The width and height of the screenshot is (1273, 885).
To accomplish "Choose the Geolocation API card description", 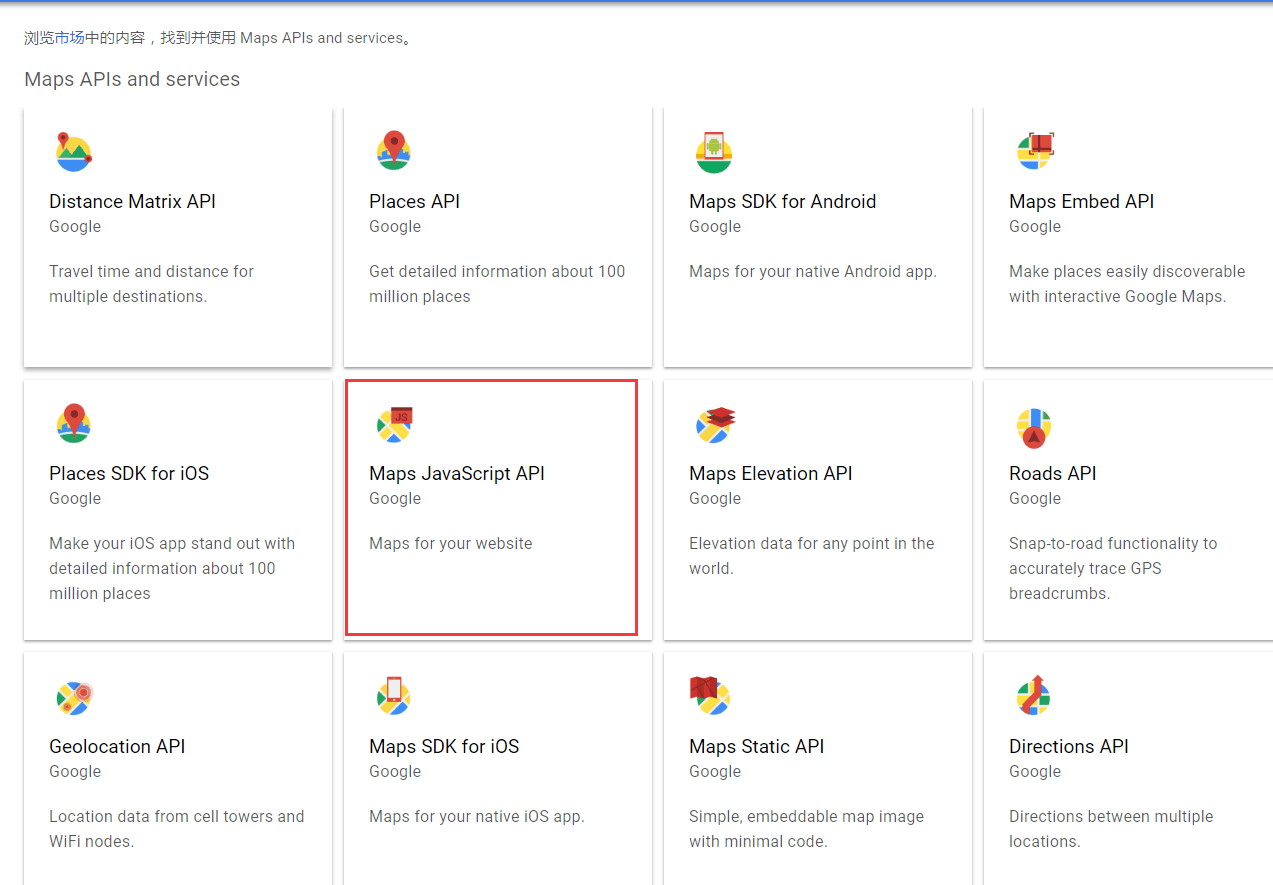I will [x=176, y=828].
